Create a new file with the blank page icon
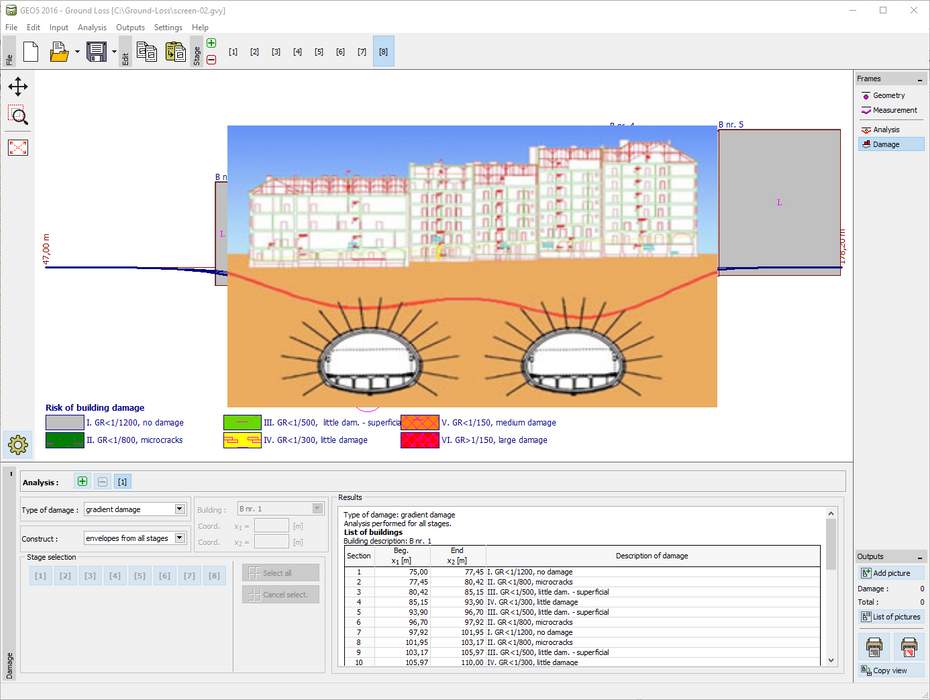930x700 pixels. point(30,52)
